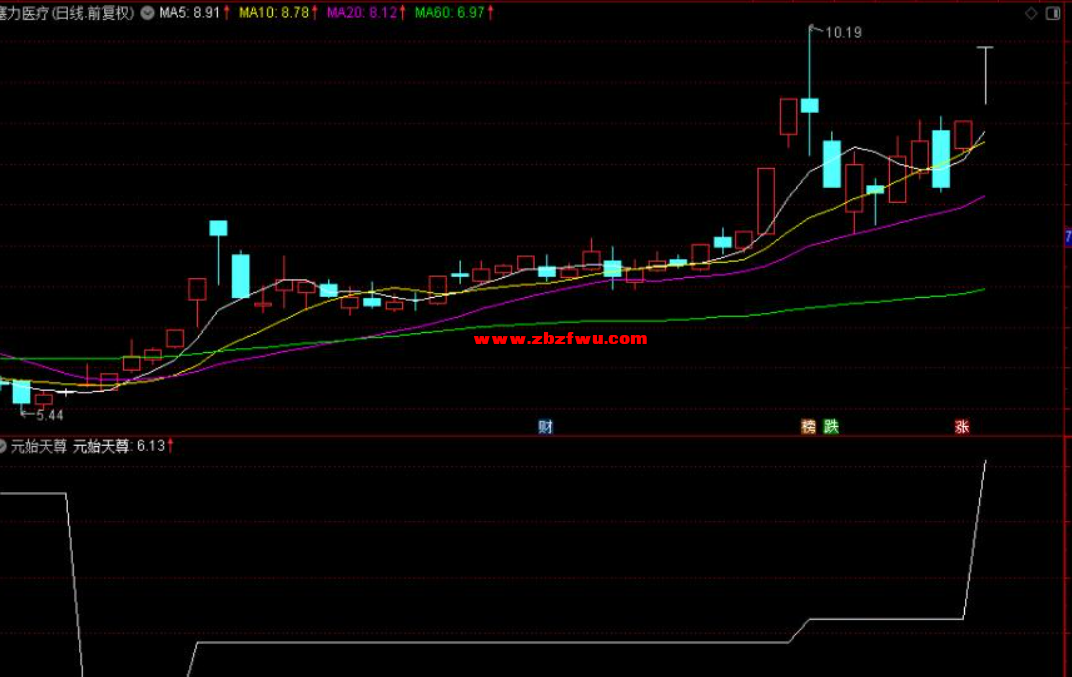This screenshot has width=1072, height=677.
Task: Click the 元始天尊 indicator name in the lower panel
Action: point(39,447)
